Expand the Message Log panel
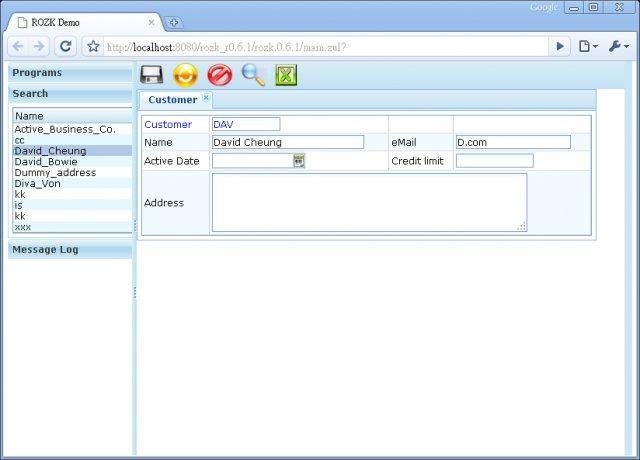 click(x=70, y=250)
